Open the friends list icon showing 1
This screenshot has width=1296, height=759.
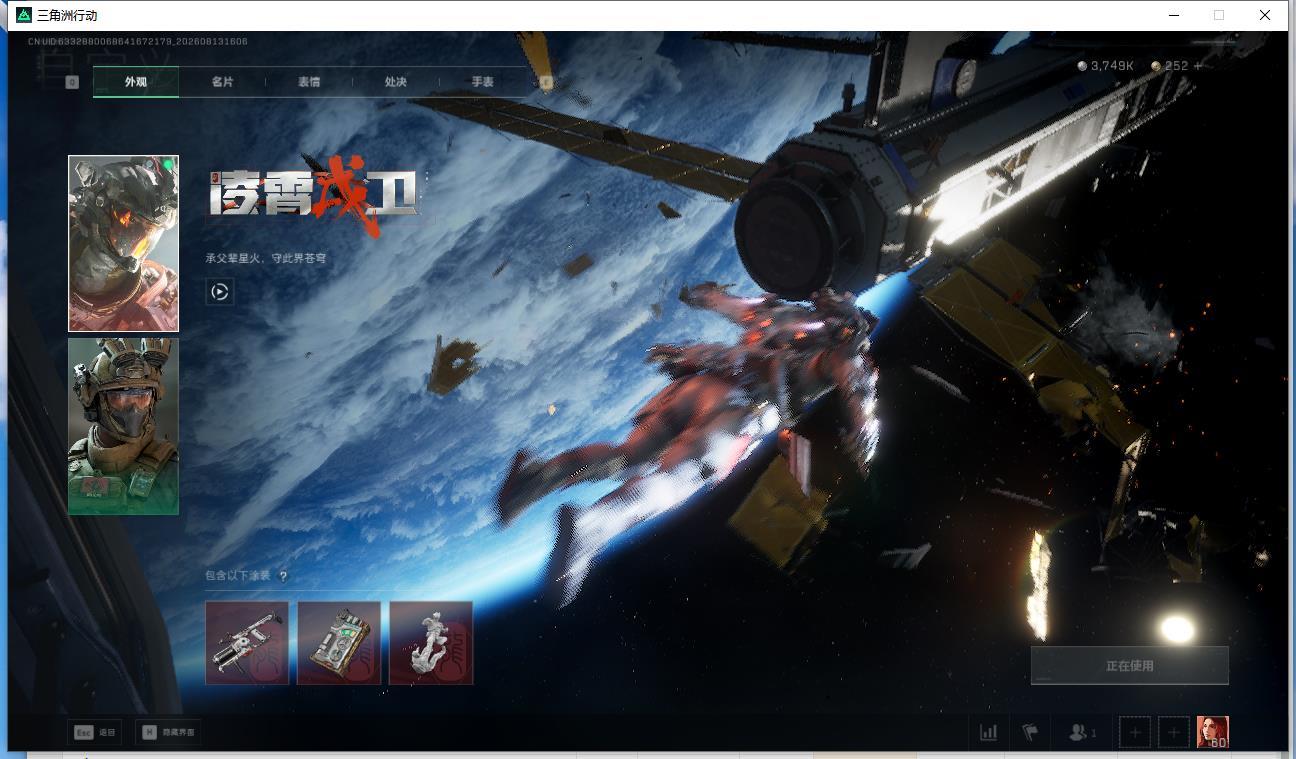click(1082, 733)
